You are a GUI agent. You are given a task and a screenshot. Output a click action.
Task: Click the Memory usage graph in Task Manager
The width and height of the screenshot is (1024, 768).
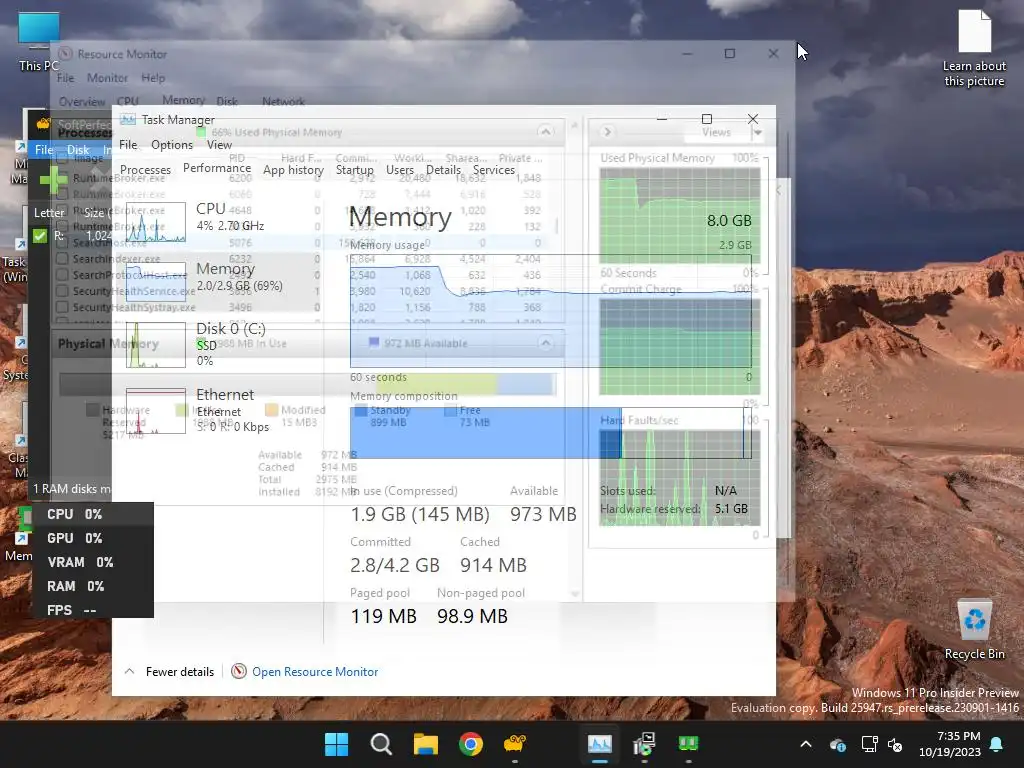point(551,311)
